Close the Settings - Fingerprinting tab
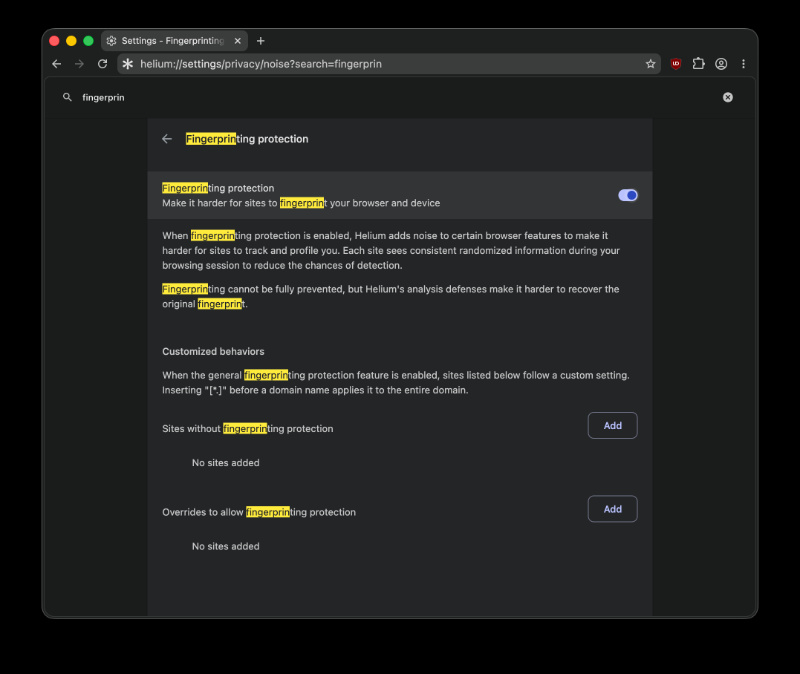 click(x=238, y=41)
